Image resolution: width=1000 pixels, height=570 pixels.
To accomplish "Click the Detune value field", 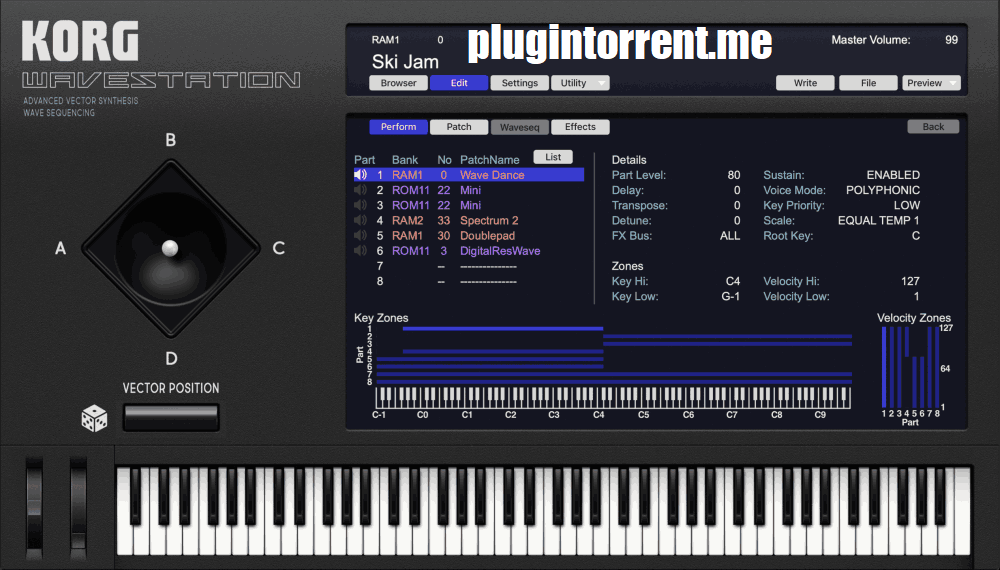I will click(737, 221).
